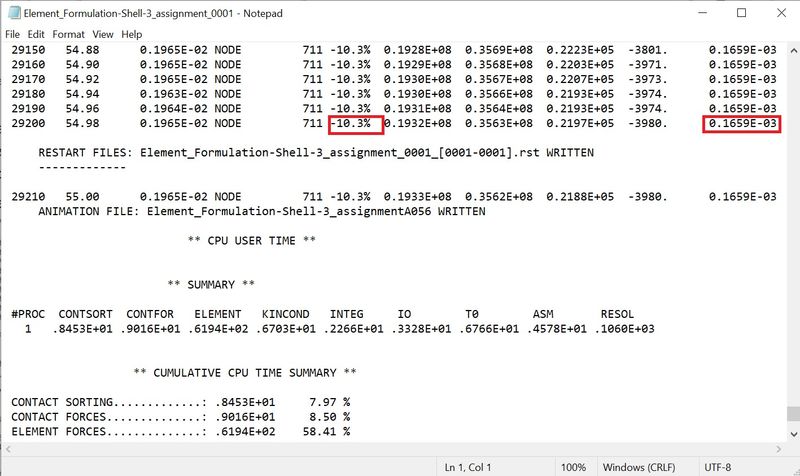This screenshot has height=476, width=800.
Task: Click the vertical scrollbar up arrow
Action: pyautogui.click(x=791, y=49)
